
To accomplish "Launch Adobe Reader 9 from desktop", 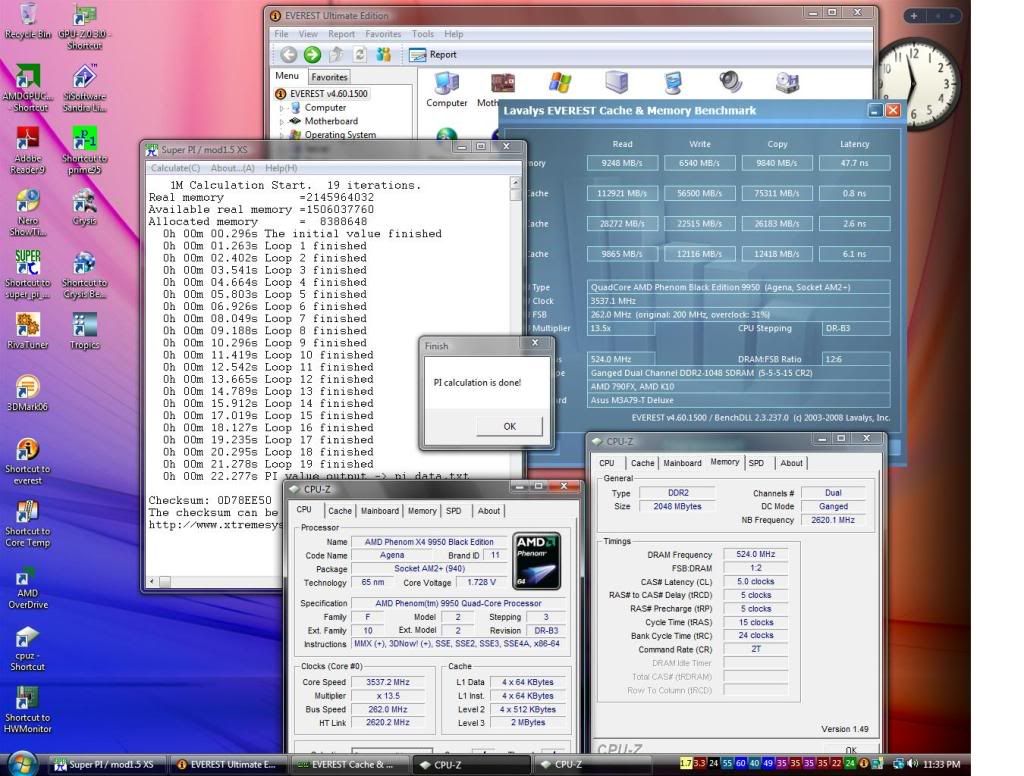I will [27, 150].
